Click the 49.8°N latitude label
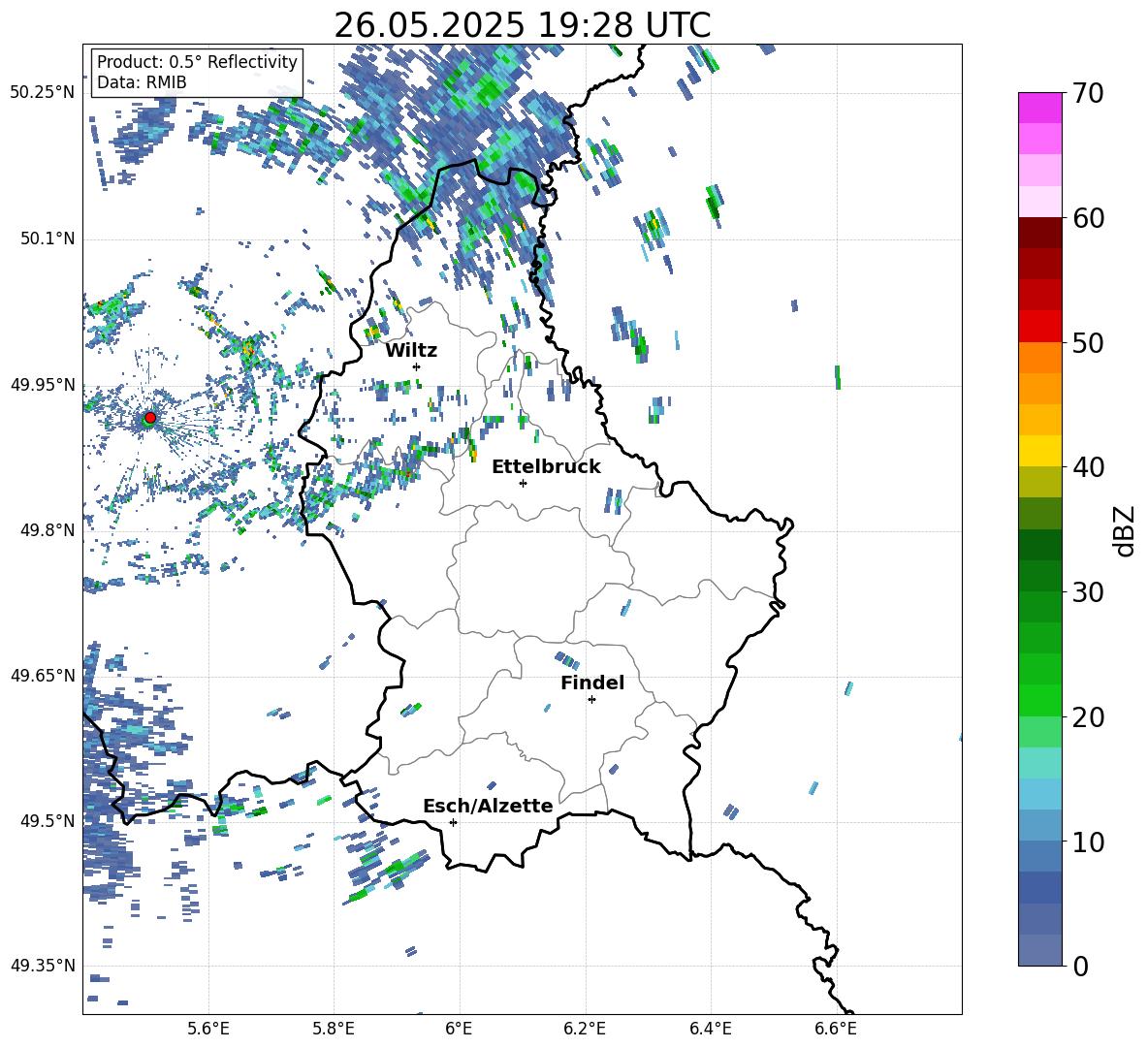Image resolution: width=1148 pixels, height=1048 pixels. 48,530
